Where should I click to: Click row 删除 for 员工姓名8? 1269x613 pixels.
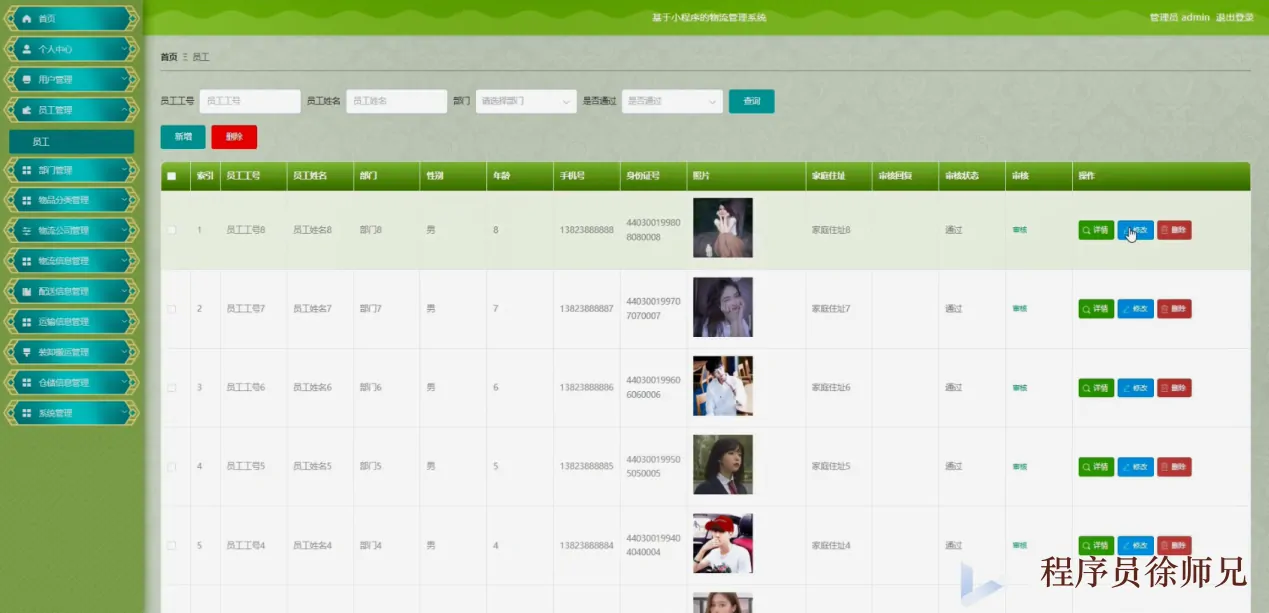click(x=1174, y=230)
